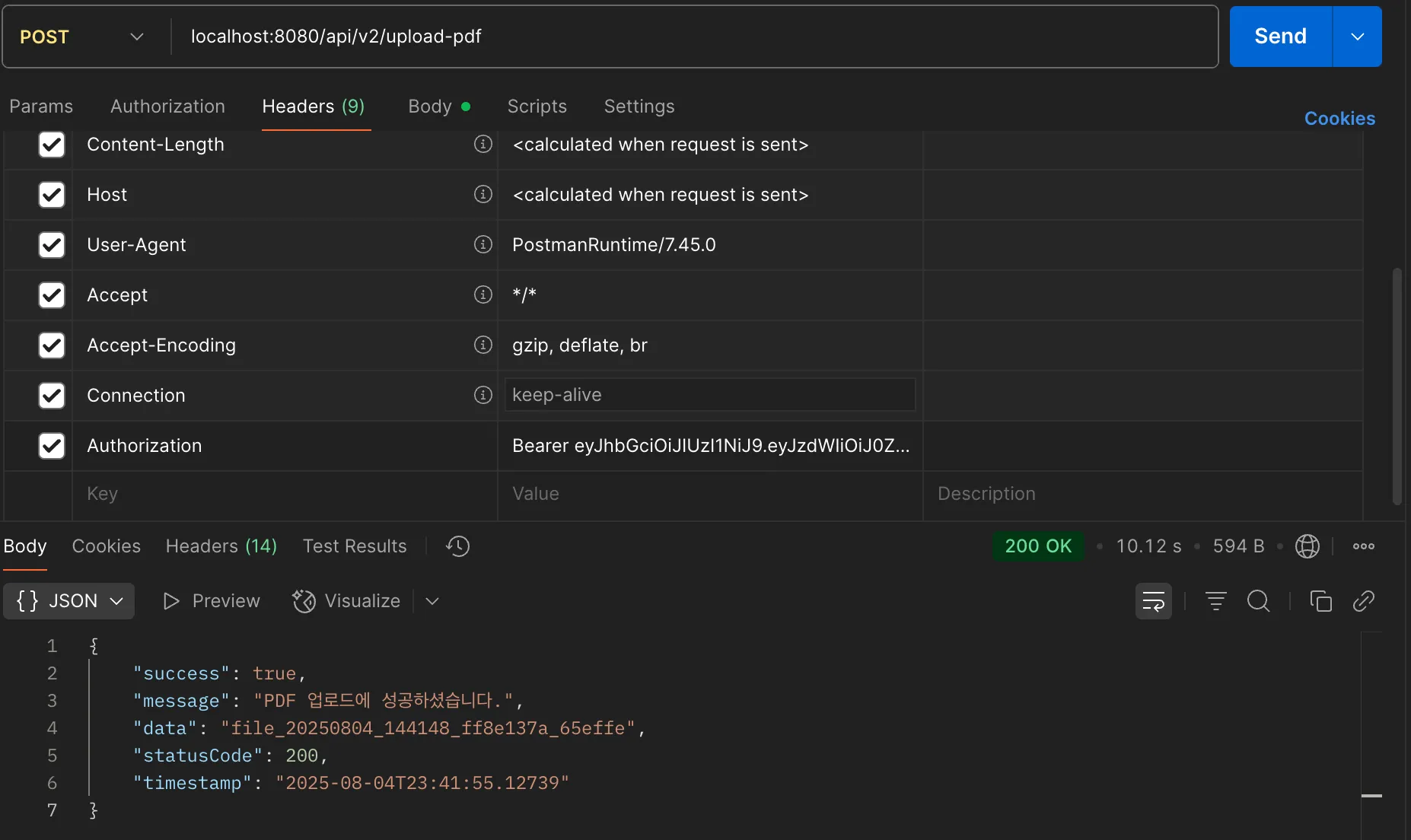Viewport: 1411px width, 840px height.
Task: Uncheck the Host header checkbox
Action: 52,194
